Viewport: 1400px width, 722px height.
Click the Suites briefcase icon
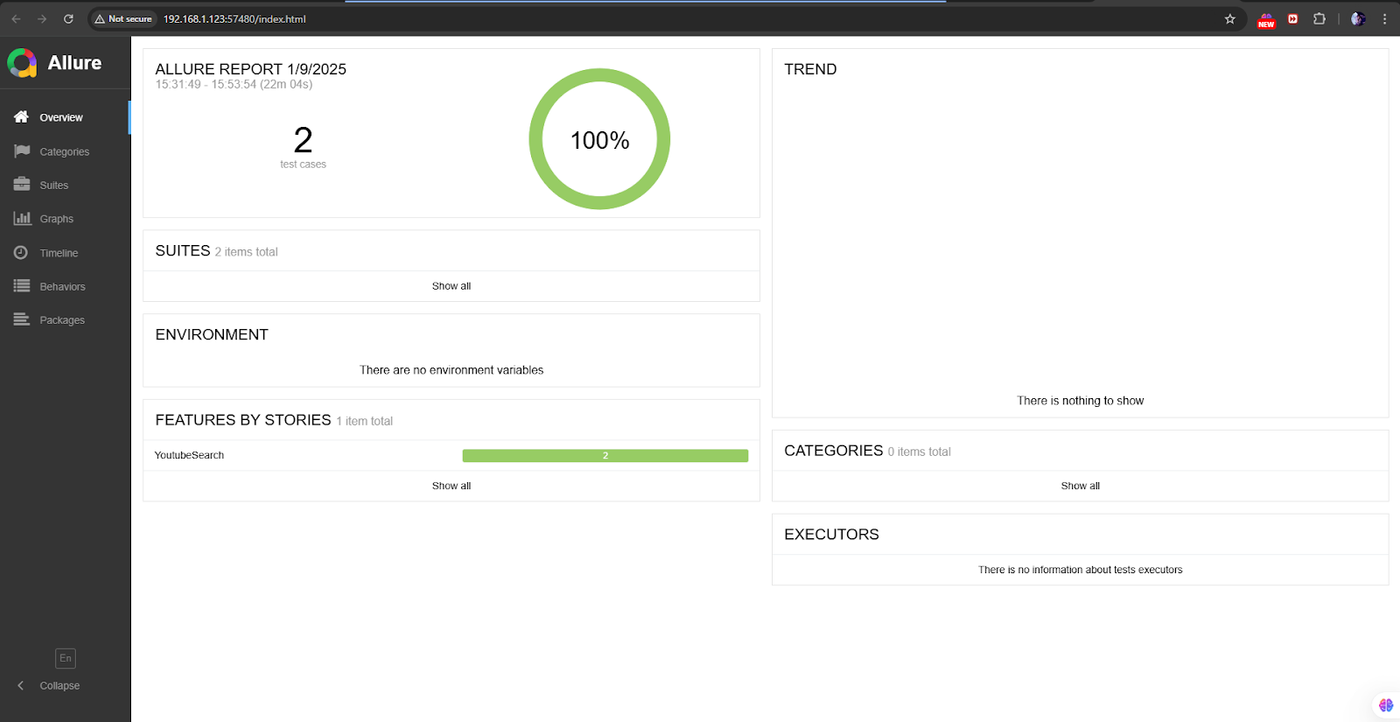(x=21, y=184)
